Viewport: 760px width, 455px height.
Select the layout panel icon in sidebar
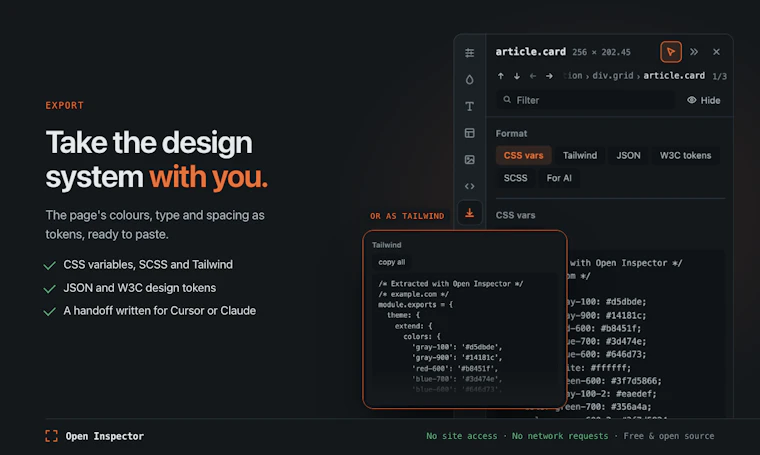pyautogui.click(x=469, y=133)
